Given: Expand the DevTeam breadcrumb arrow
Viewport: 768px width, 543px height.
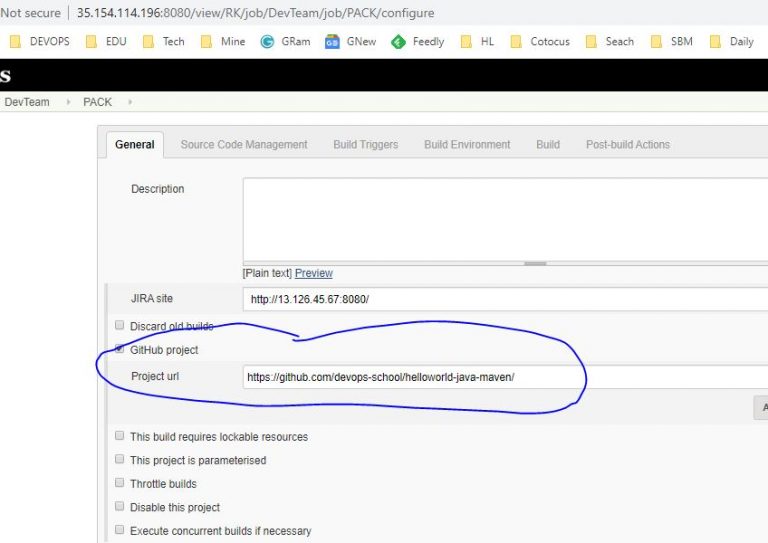Looking at the screenshot, I should (69, 102).
